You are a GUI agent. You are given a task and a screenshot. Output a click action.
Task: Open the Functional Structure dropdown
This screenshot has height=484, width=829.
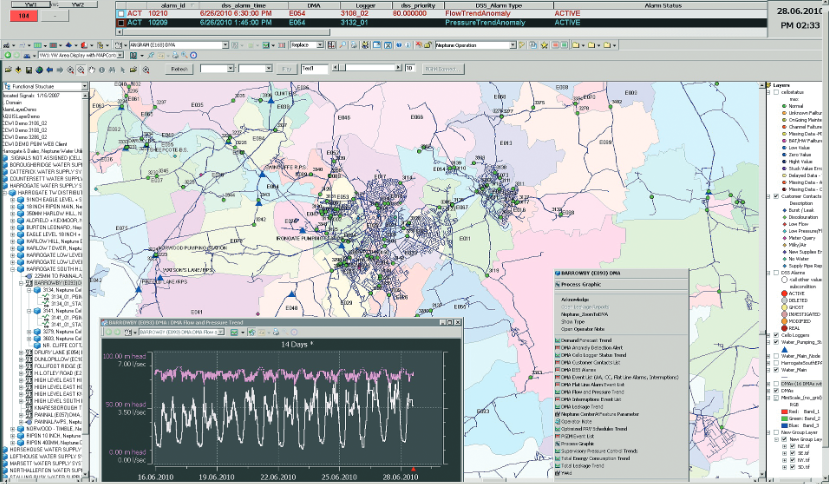coord(84,86)
